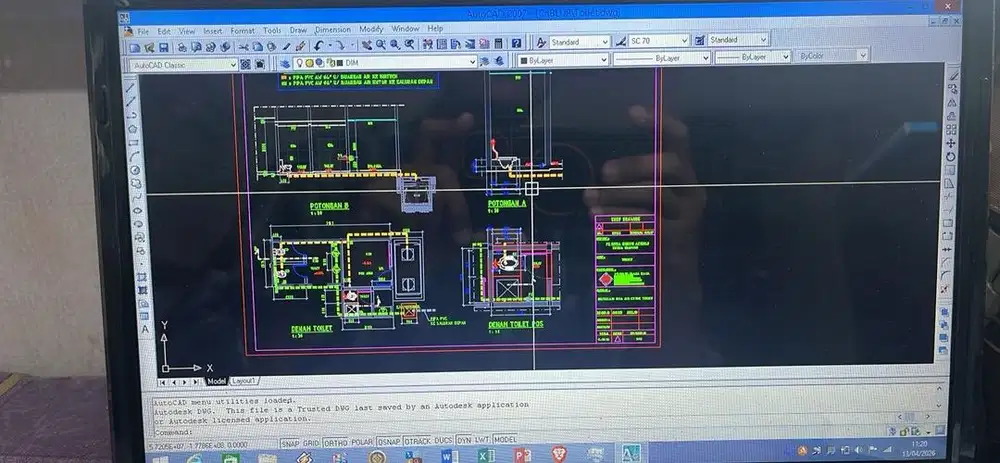The image size is (1000, 463).
Task: Toggle LWT lineweight display
Action: (x=482, y=440)
